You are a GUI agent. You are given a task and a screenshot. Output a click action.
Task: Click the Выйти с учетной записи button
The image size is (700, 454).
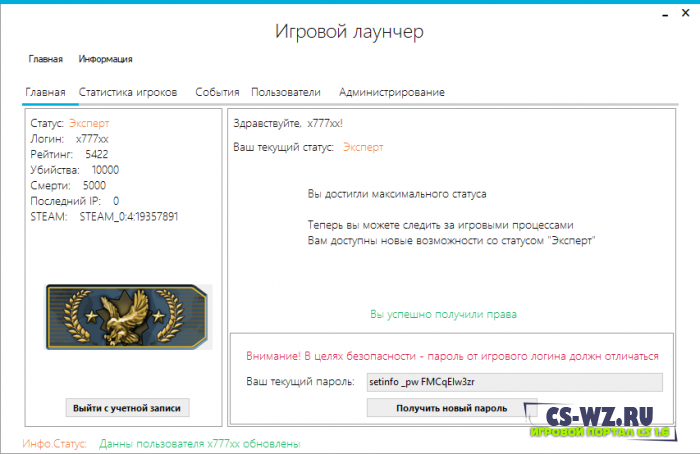127,408
